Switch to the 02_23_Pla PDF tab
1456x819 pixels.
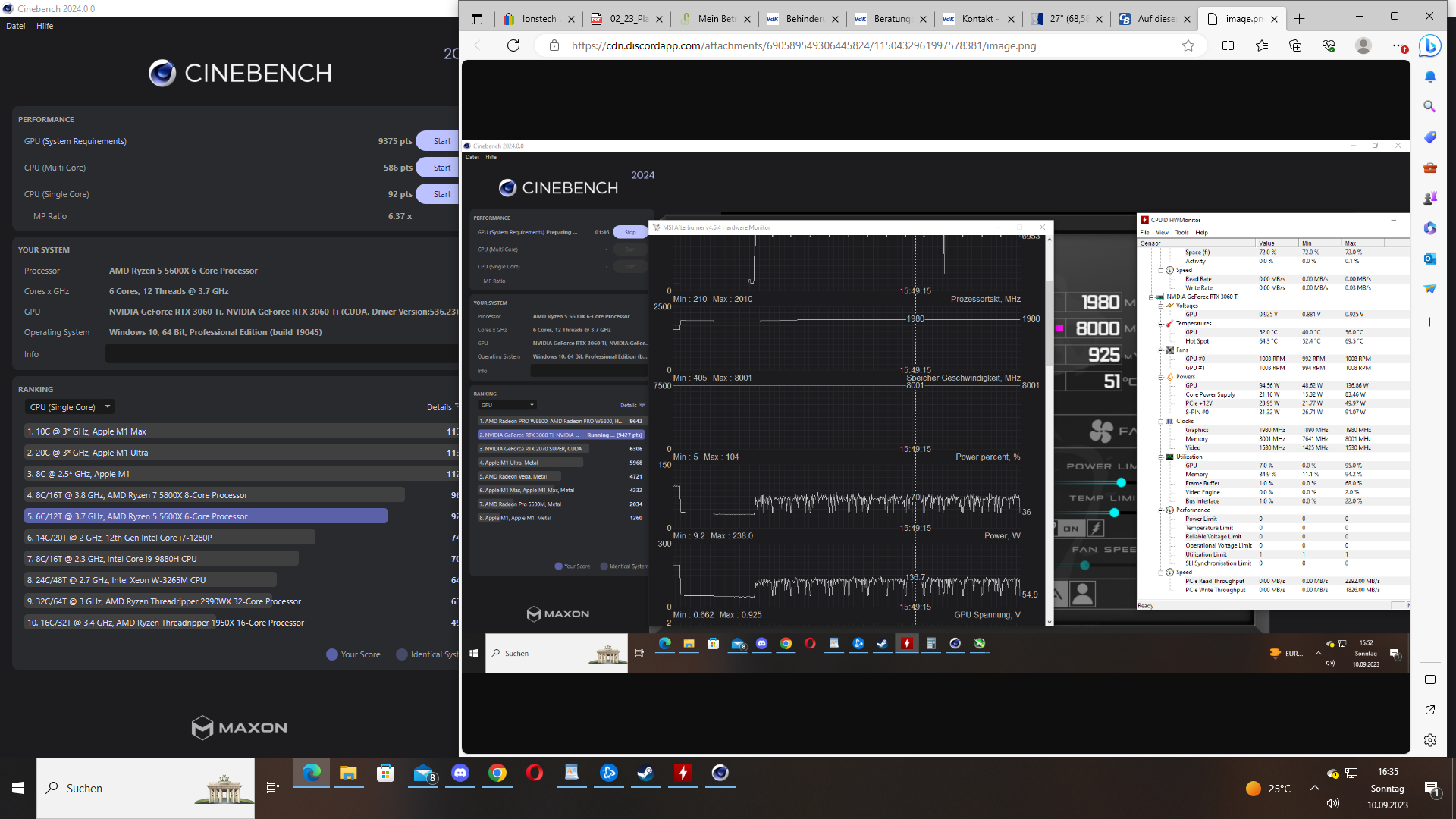click(x=628, y=19)
